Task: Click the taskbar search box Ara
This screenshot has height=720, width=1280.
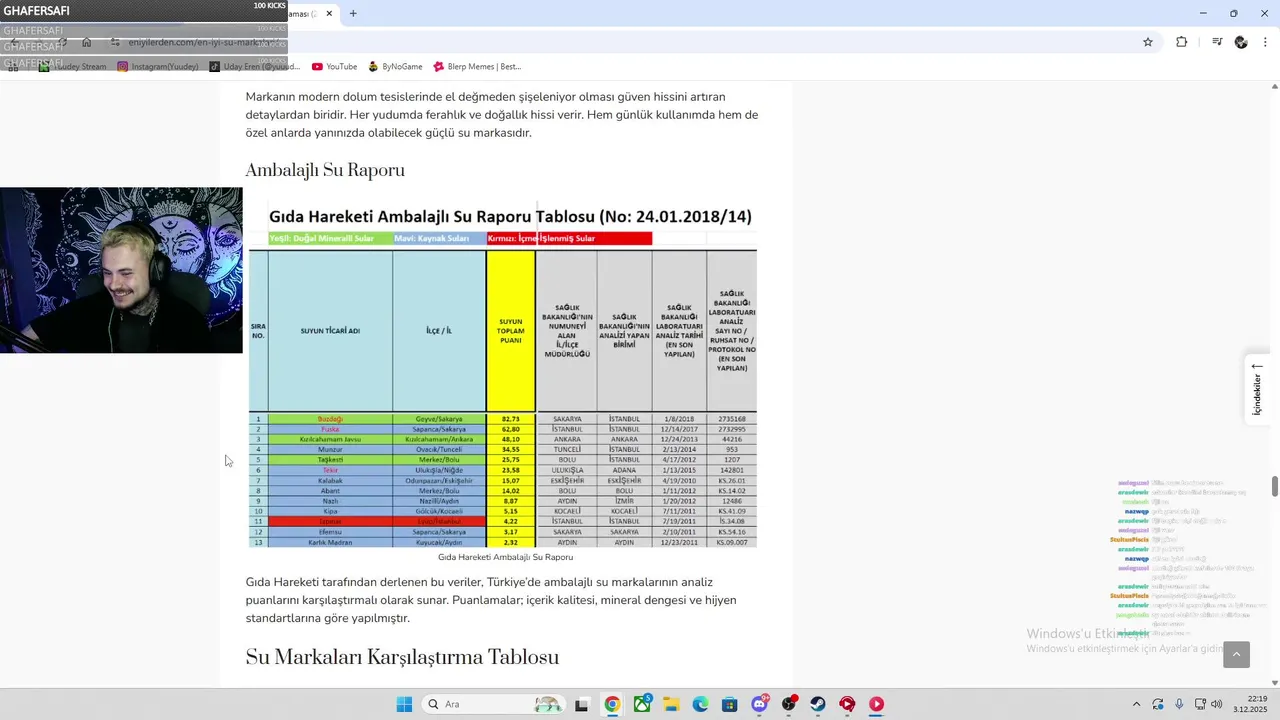Action: (495, 704)
